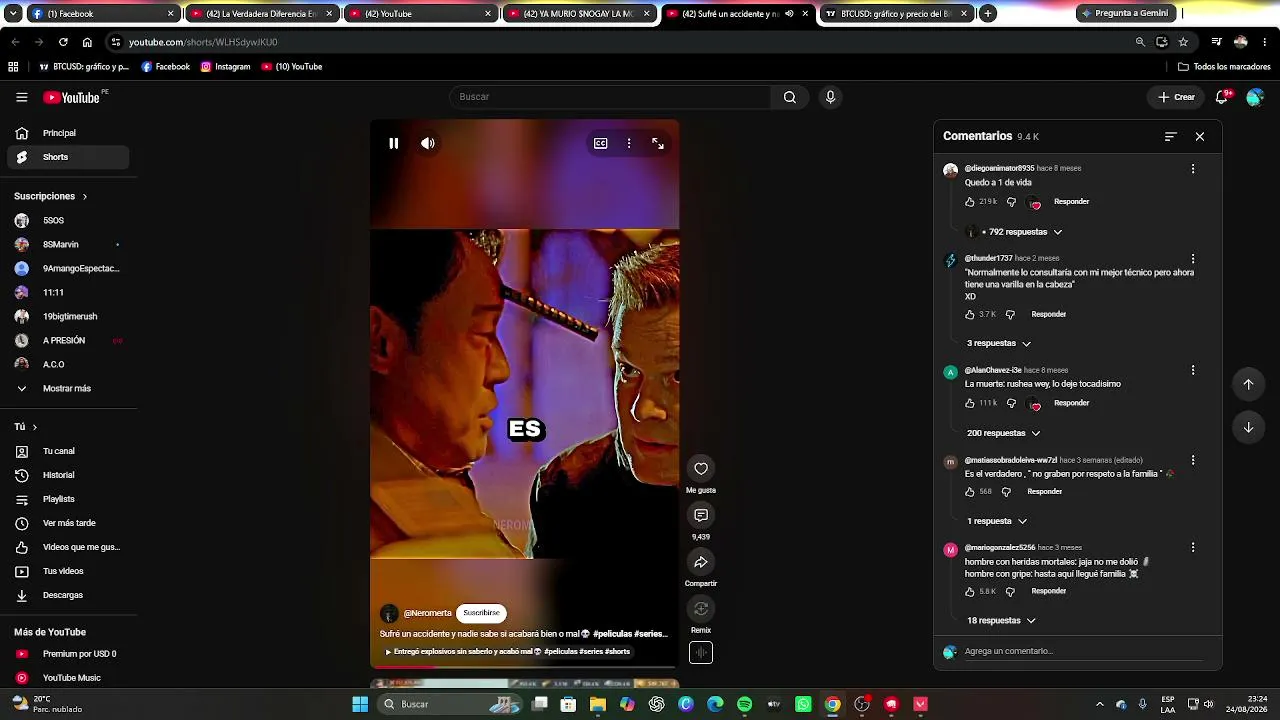Open Windows Start menu
Viewport: 1280px width, 720px height.
pos(360,704)
